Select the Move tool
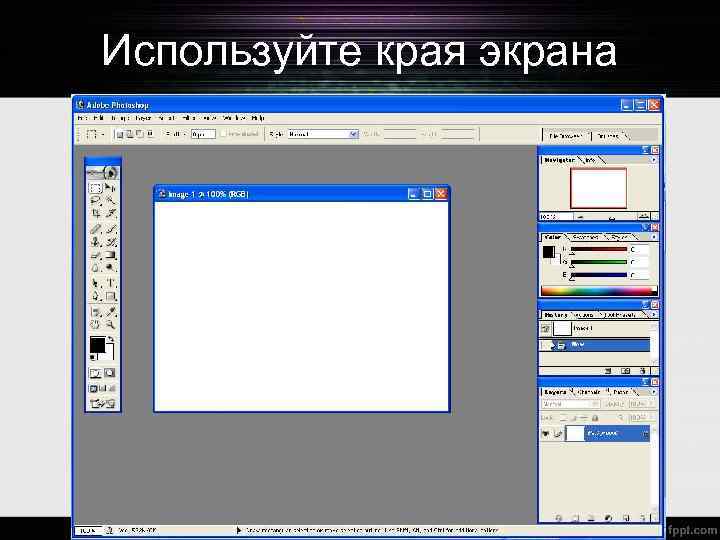720x540 pixels. (x=110, y=187)
